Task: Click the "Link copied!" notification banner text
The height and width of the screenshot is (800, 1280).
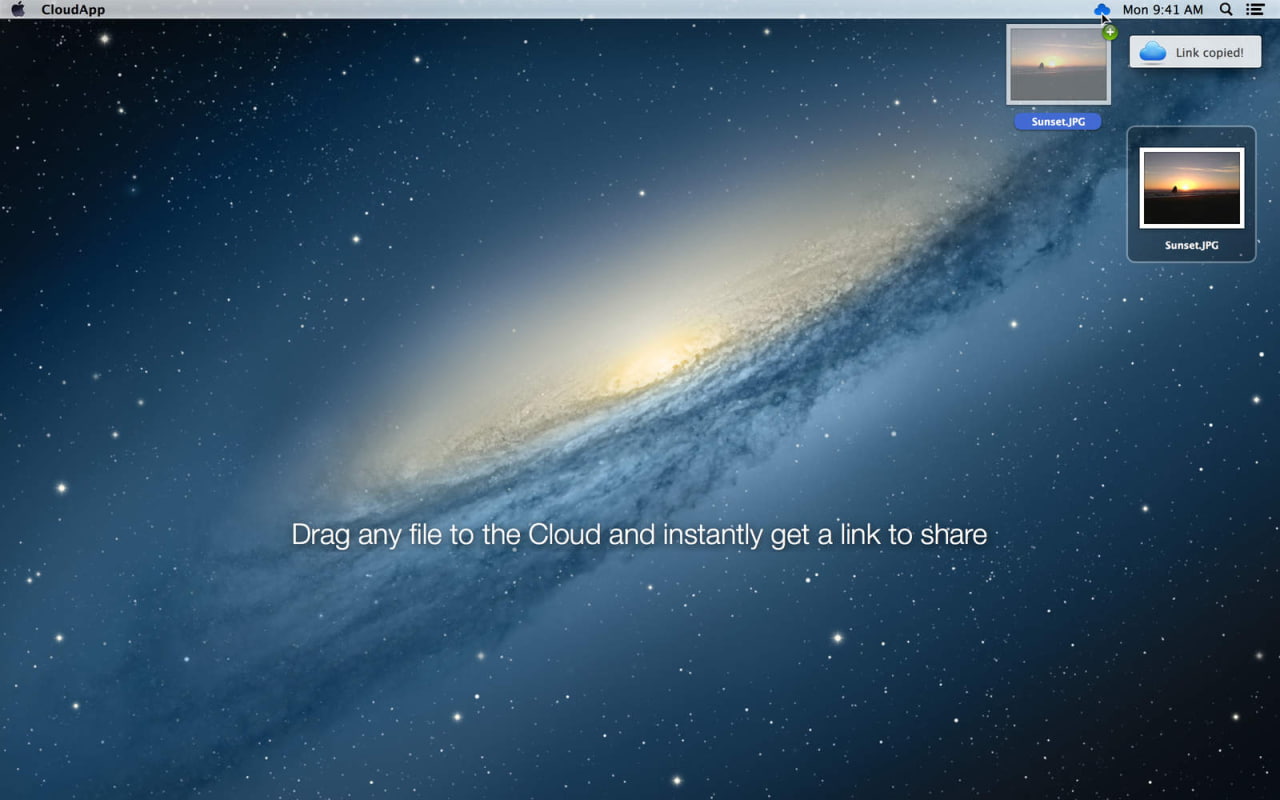Action: [1210, 53]
